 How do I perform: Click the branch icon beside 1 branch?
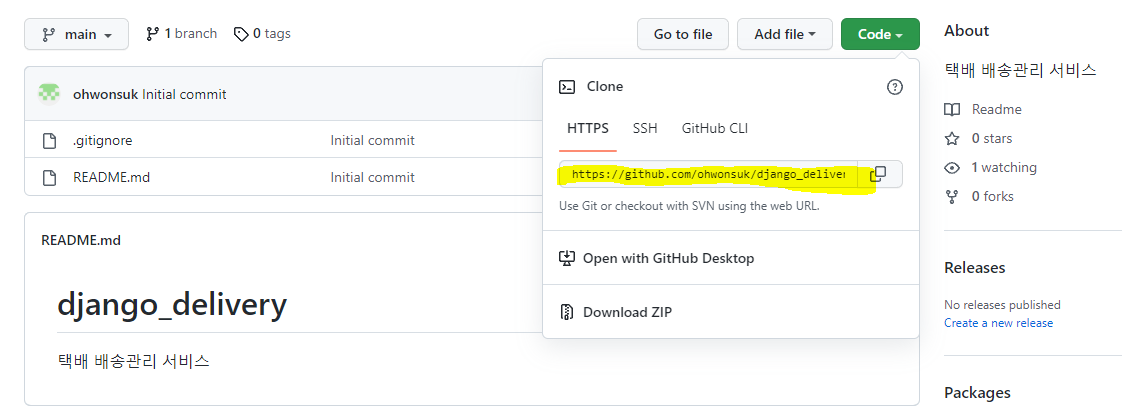pos(152,34)
